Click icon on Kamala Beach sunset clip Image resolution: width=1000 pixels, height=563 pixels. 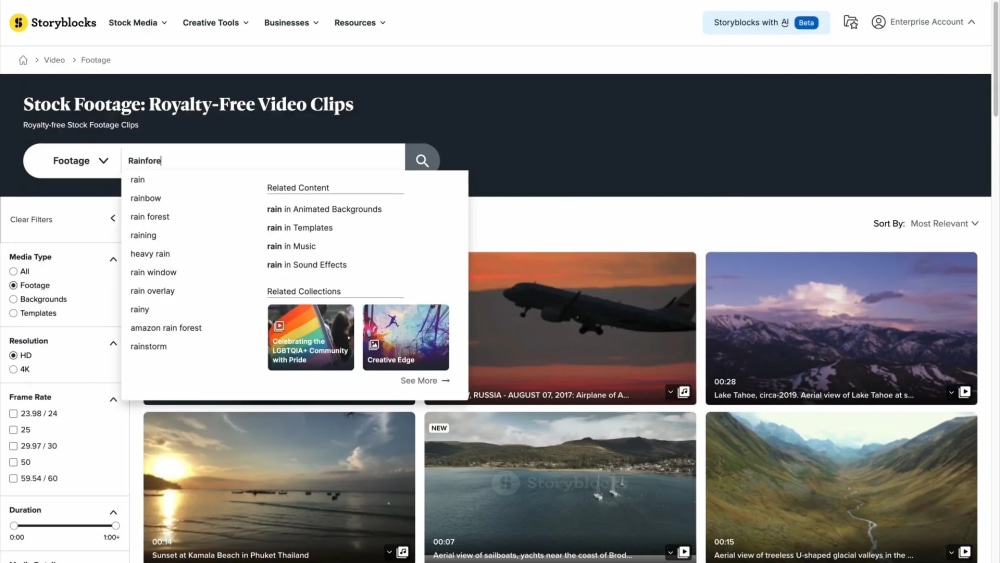402,552
